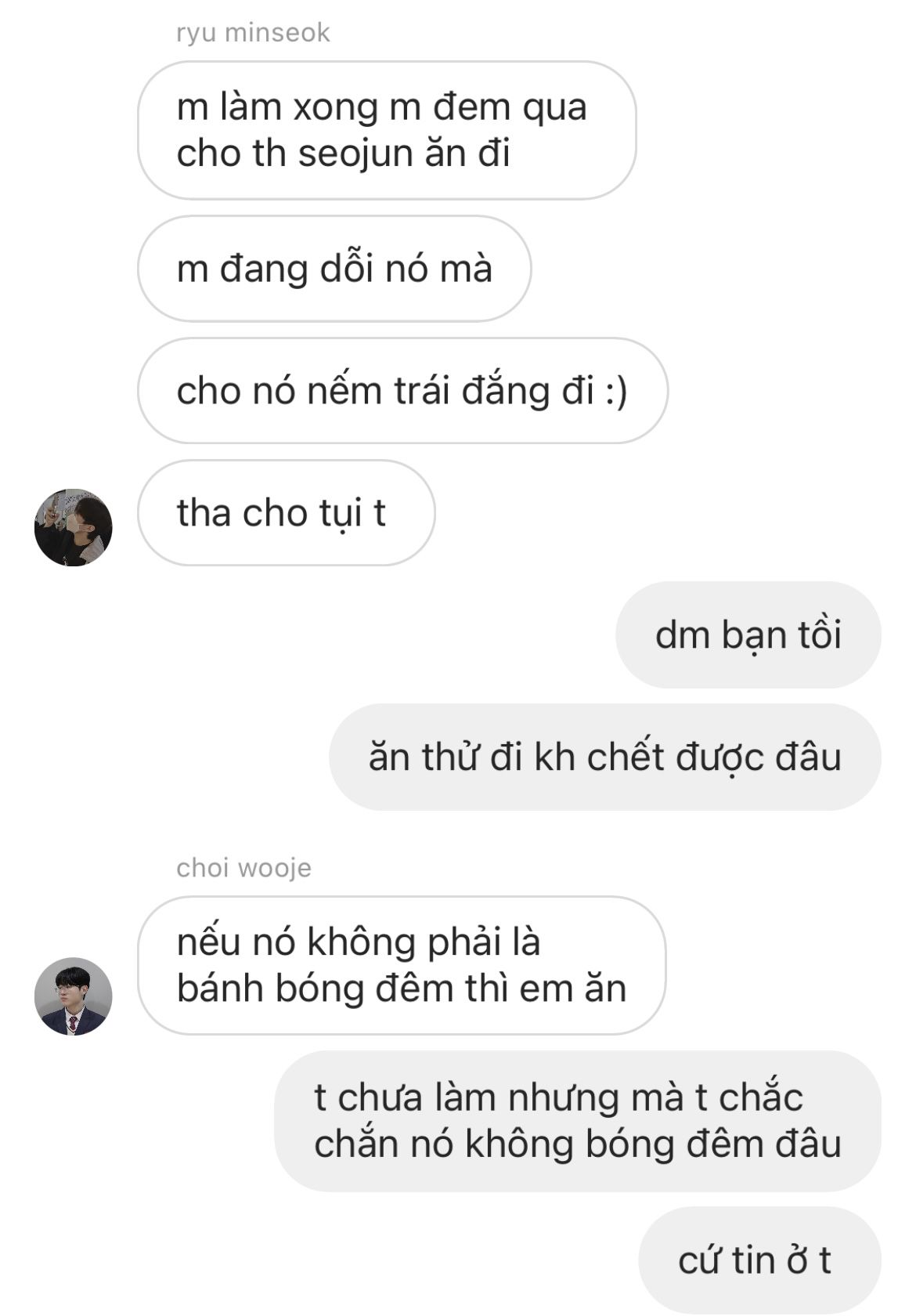Select sent message 'cứ tin ở t'
Viewport: 916px width, 1316px height.
pos(759,1260)
